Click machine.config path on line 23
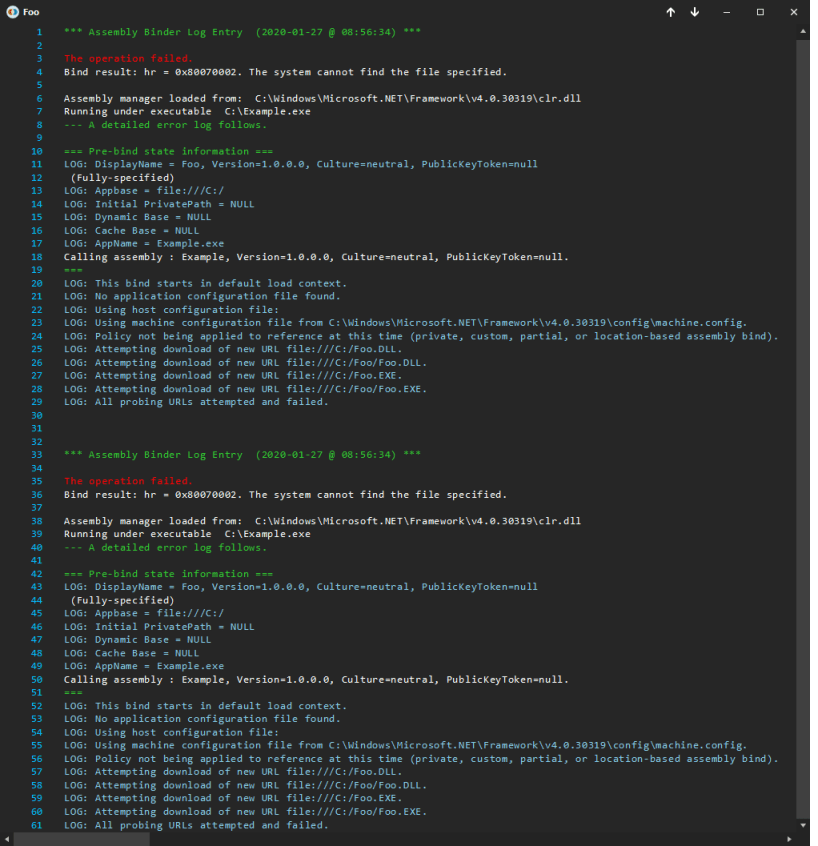Image resolution: width=818 pixels, height=846 pixels. coord(538,323)
